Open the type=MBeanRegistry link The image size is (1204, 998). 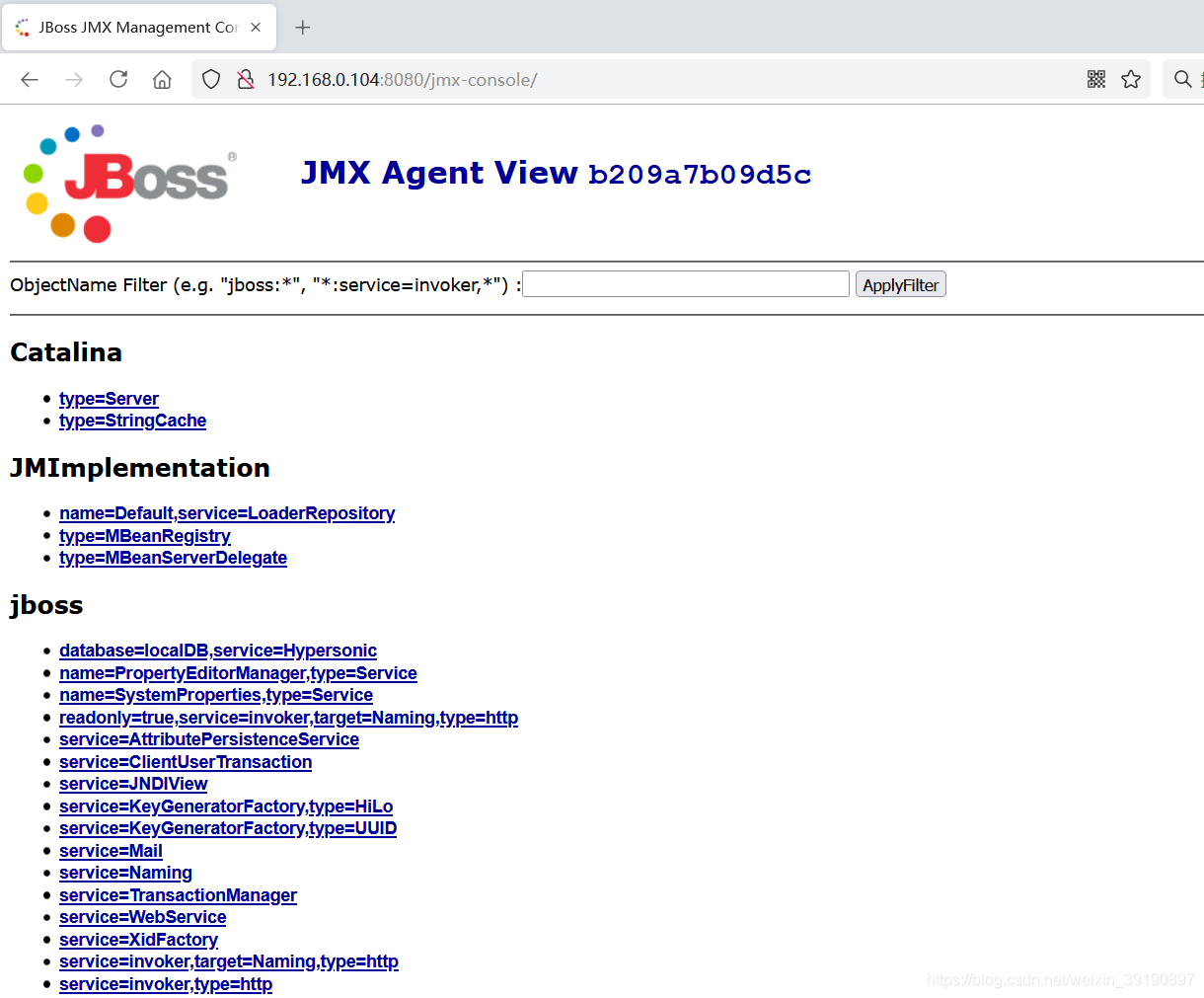tap(145, 536)
